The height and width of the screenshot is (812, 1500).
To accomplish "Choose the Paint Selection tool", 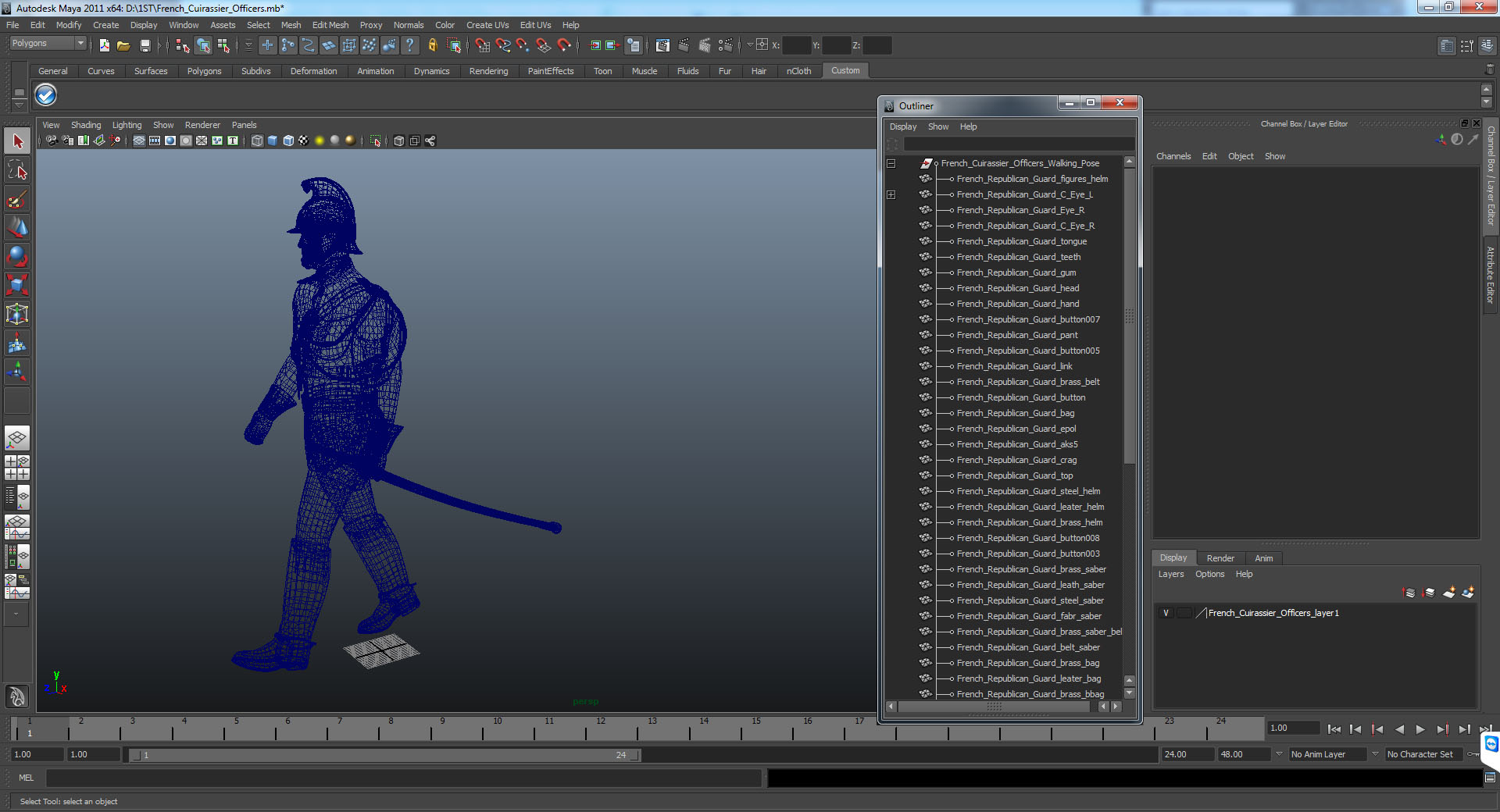I will pyautogui.click(x=17, y=199).
